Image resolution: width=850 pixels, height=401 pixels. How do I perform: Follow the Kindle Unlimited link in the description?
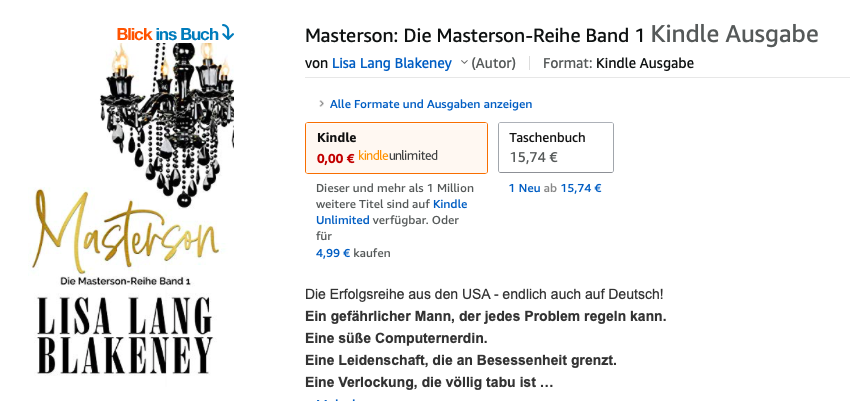[x=391, y=212]
